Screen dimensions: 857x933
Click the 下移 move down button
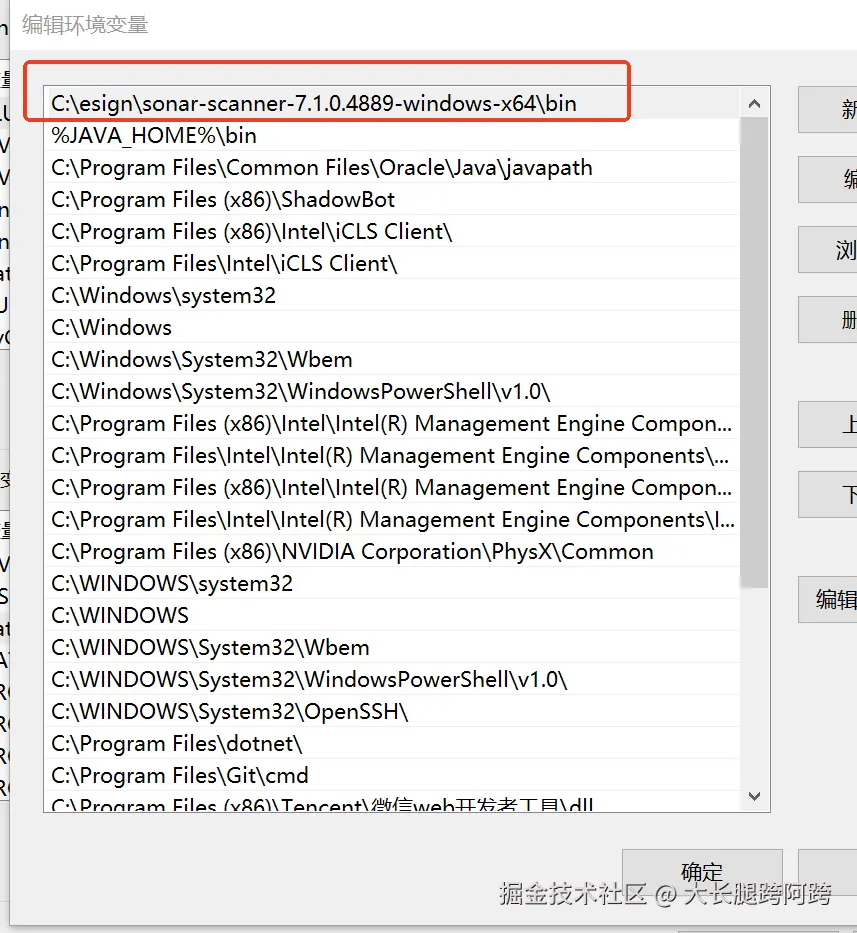click(x=828, y=494)
